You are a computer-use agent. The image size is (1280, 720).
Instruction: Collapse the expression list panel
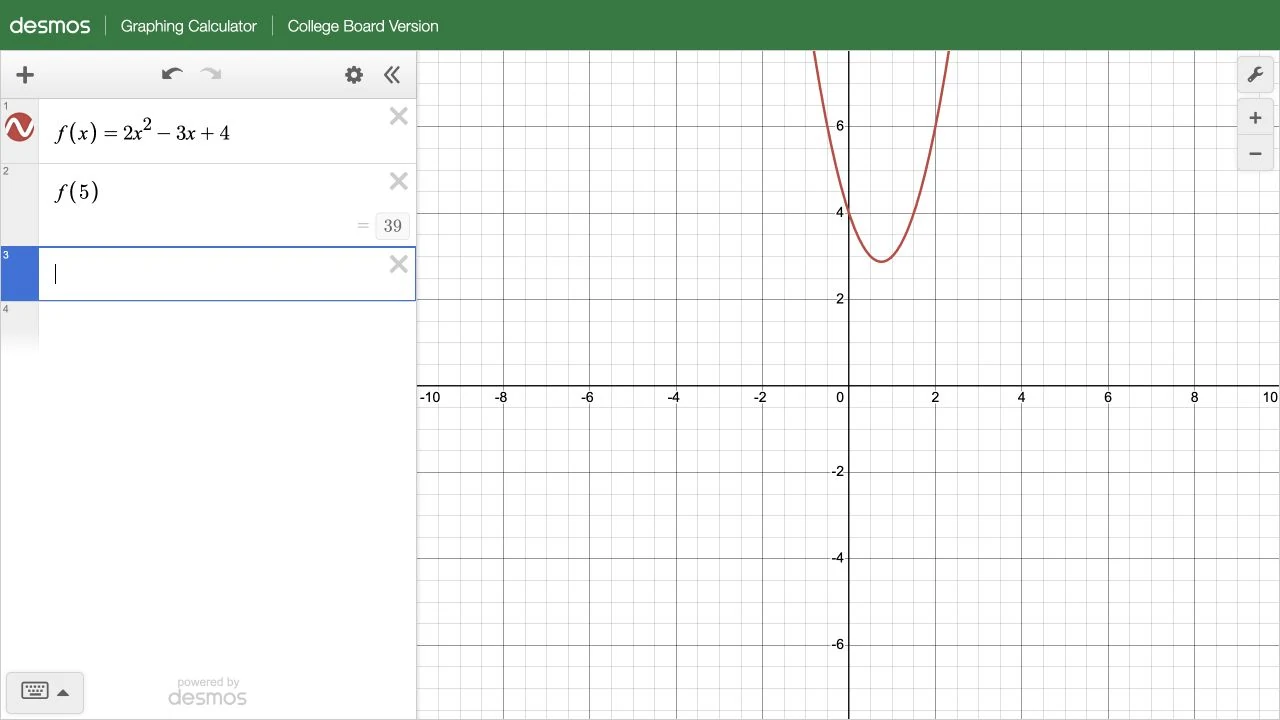pyautogui.click(x=392, y=75)
